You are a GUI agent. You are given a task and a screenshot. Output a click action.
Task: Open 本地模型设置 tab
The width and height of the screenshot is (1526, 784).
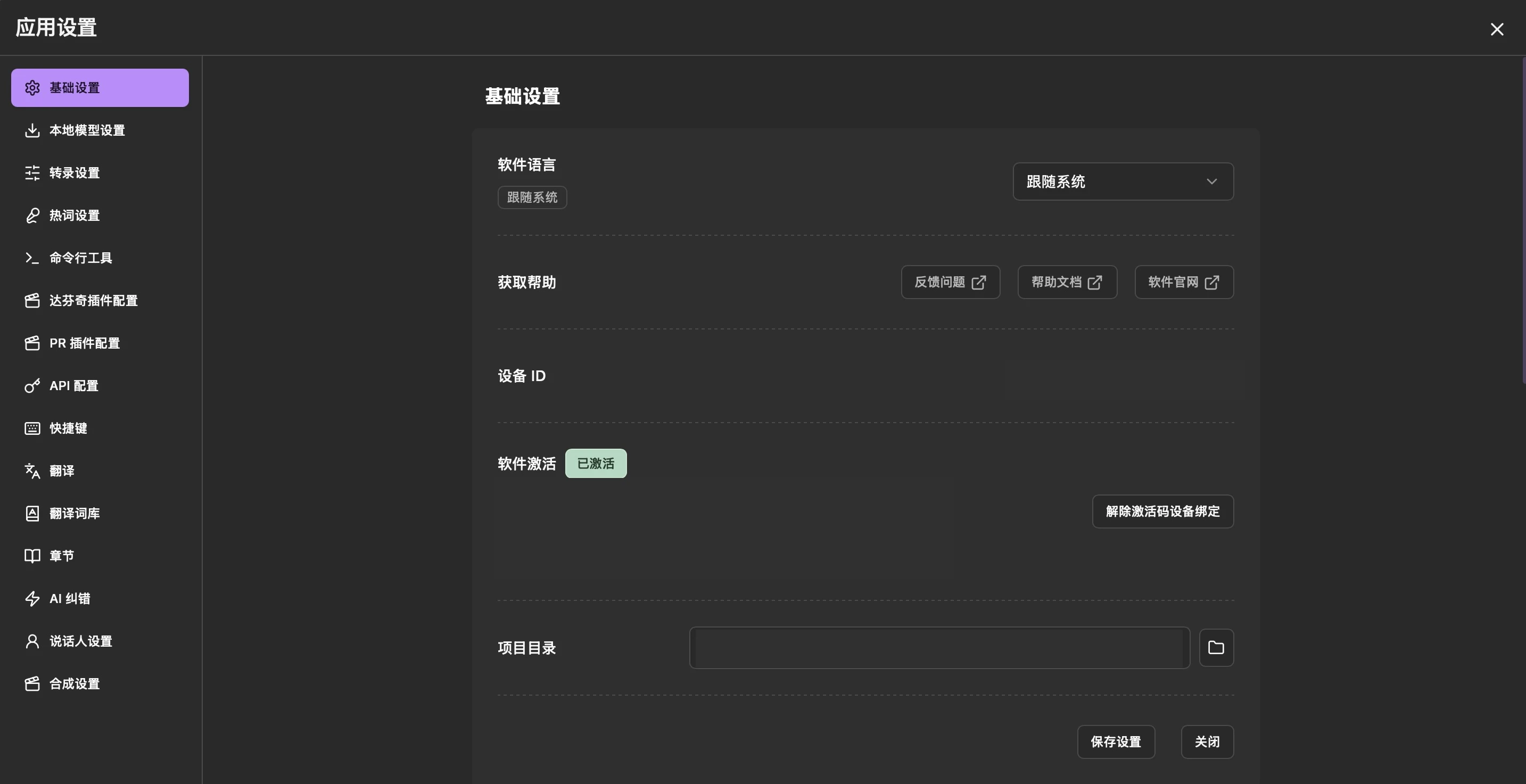100,130
